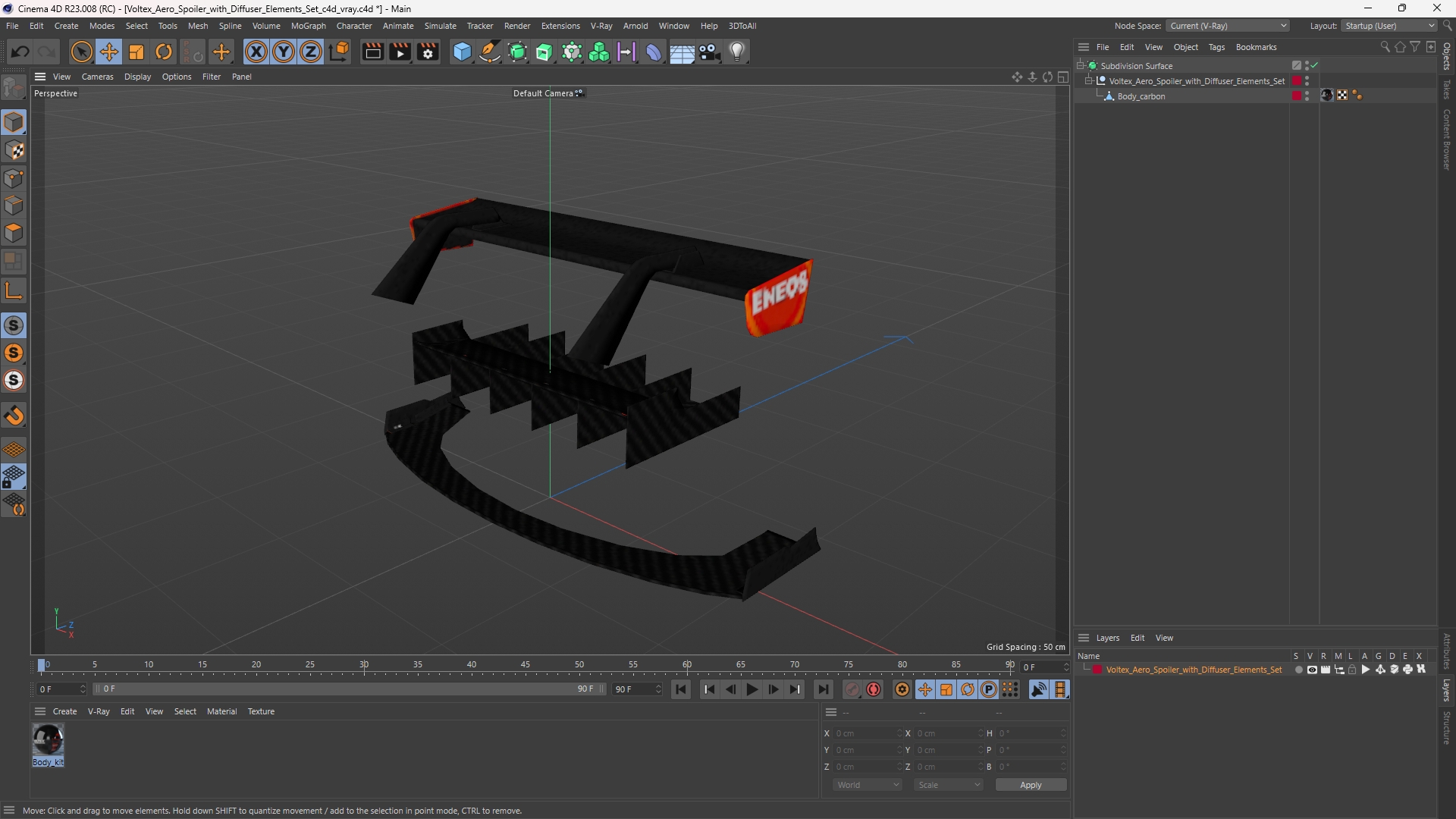Toggle Subdivision Surface enable checkmark
Image resolution: width=1456 pixels, height=819 pixels.
(x=1314, y=65)
